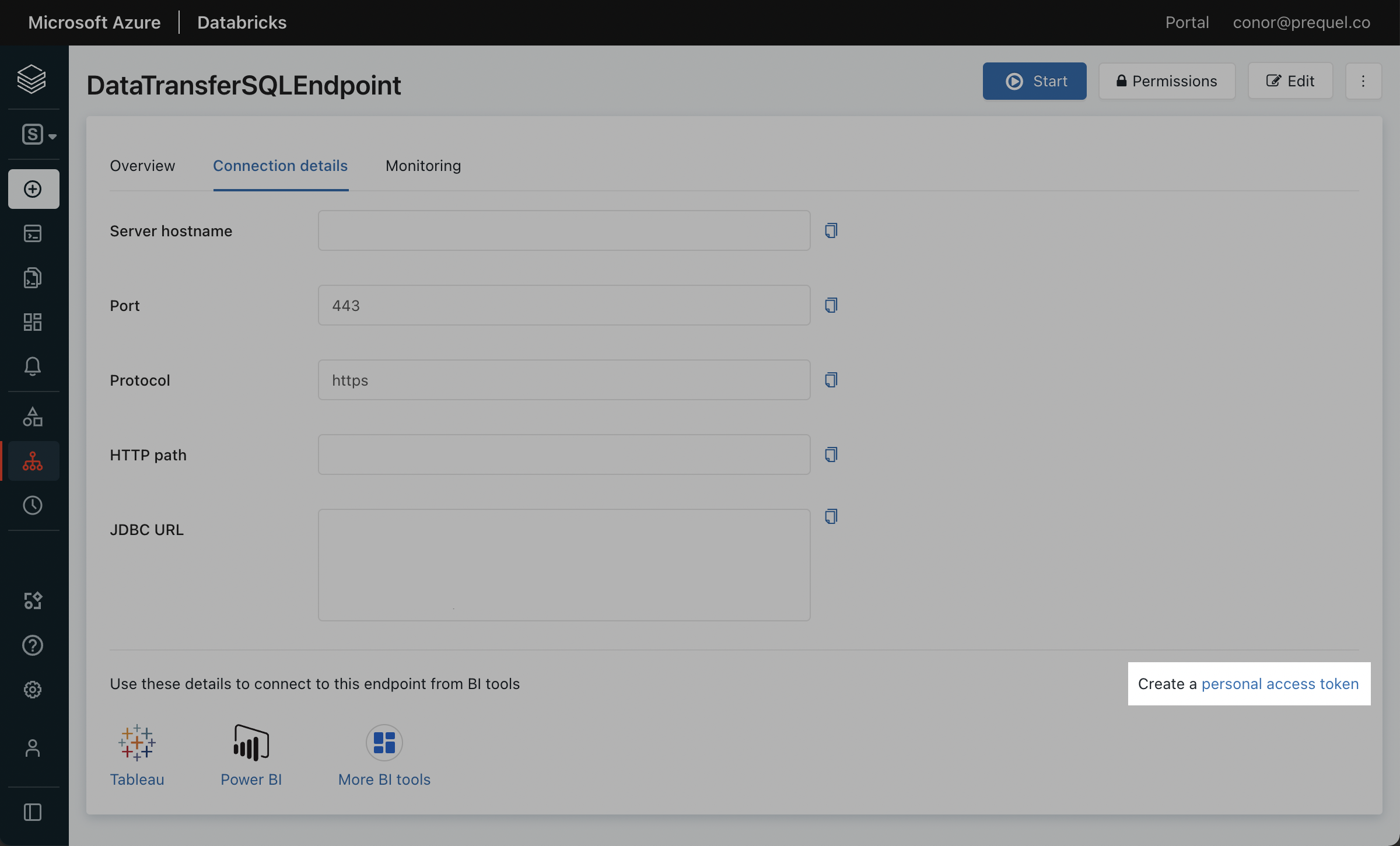Click inside the HTTP path input field

click(x=563, y=454)
